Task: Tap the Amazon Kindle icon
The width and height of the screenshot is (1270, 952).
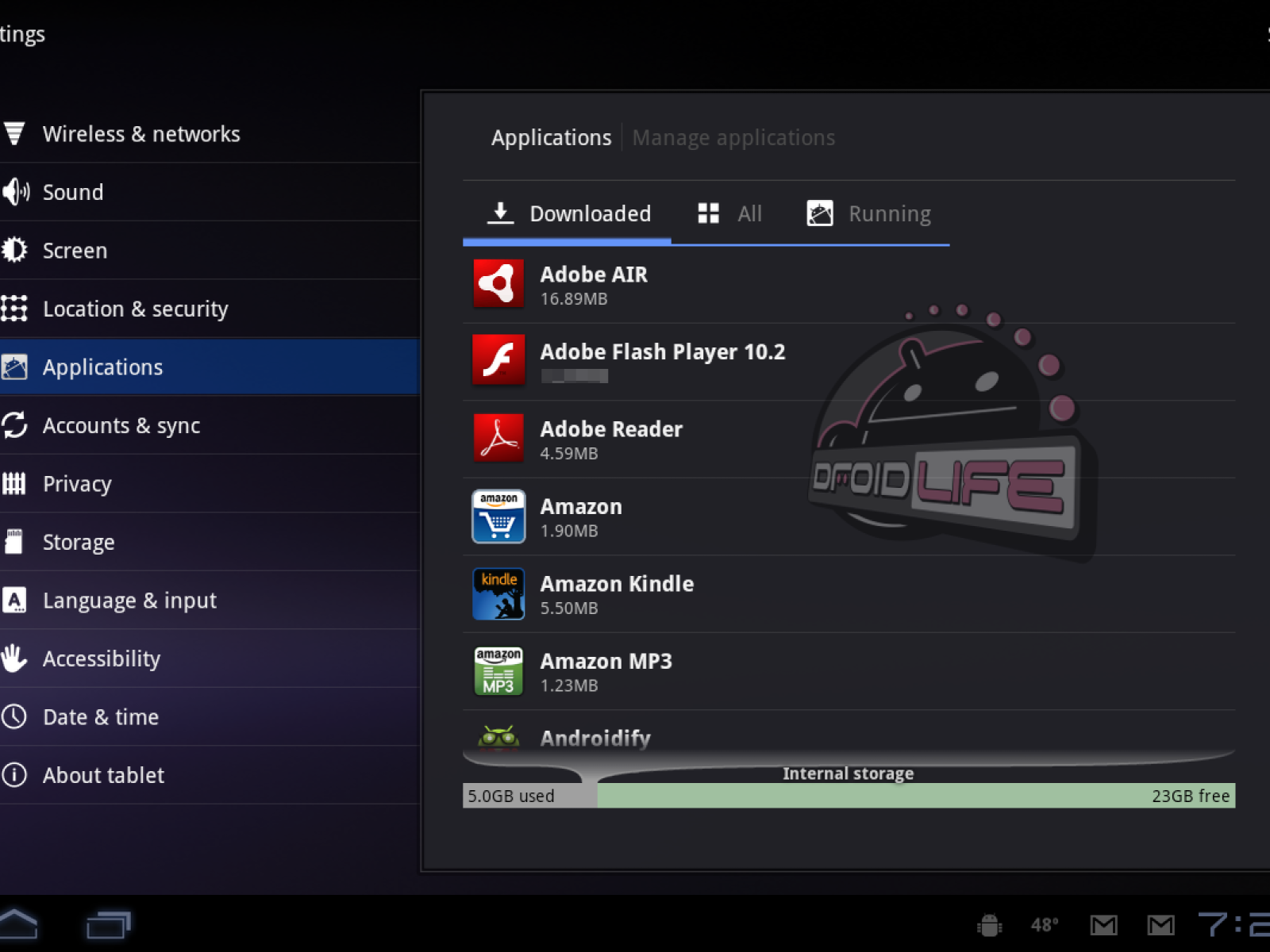Action: 498,593
